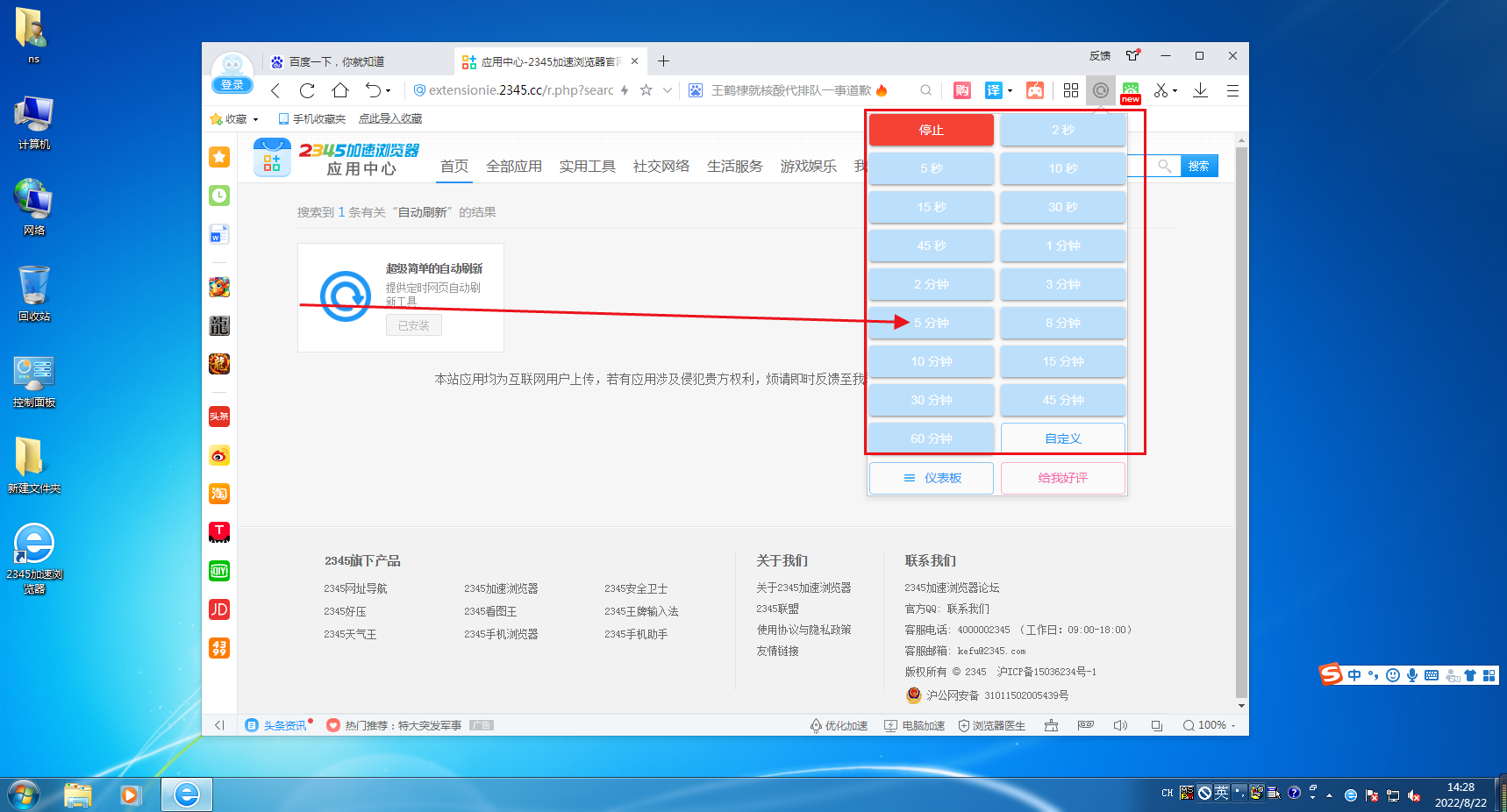The image size is (1507, 812).
Task: Expand the address bar dropdown arrow
Action: click(668, 90)
